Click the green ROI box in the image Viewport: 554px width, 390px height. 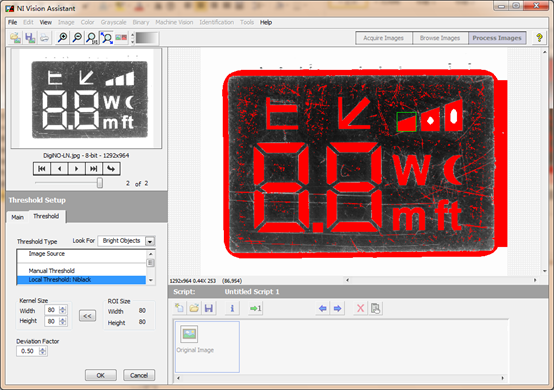(x=406, y=122)
